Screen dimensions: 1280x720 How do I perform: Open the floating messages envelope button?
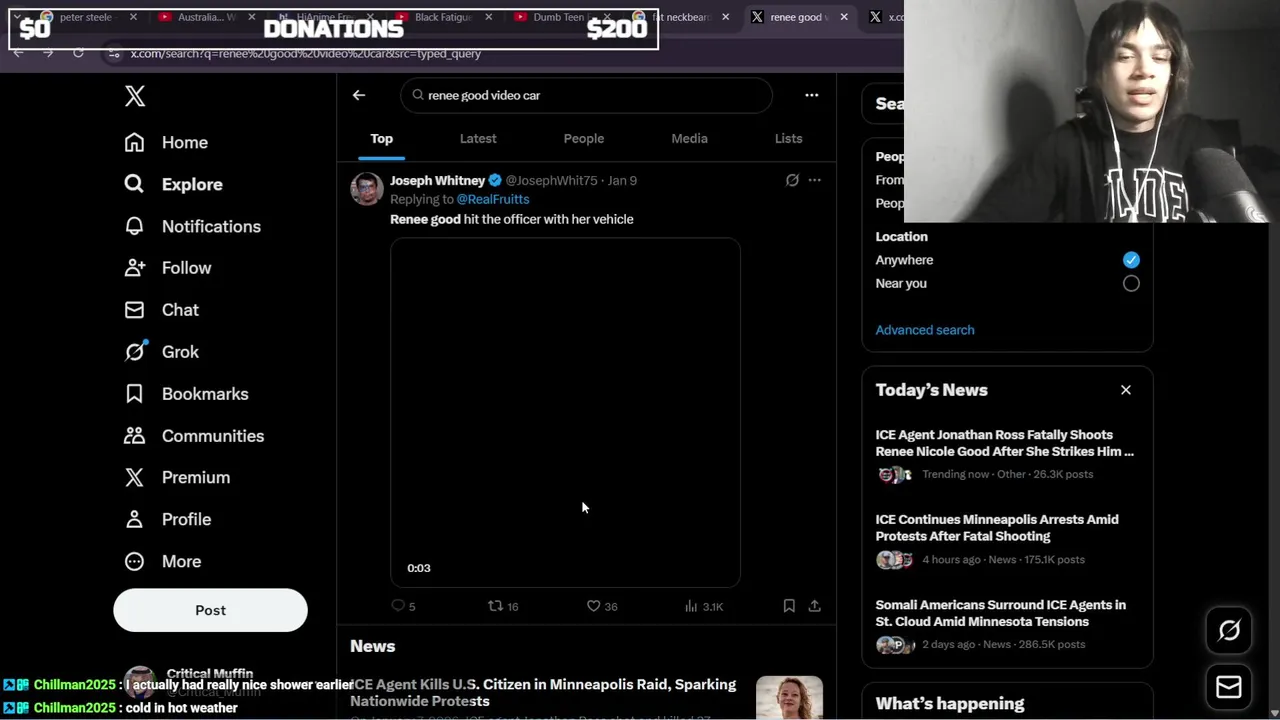click(x=1229, y=687)
